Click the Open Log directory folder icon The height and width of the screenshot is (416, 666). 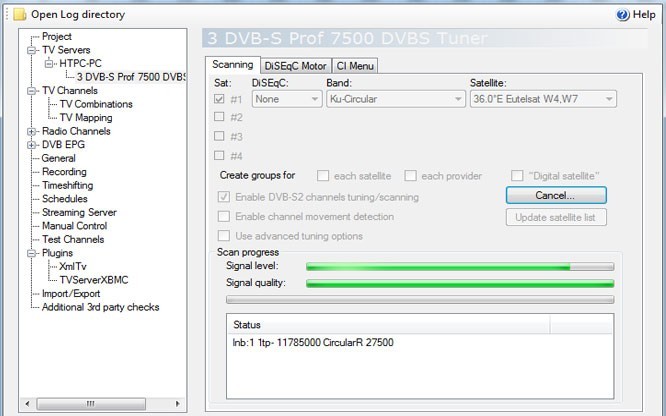click(x=19, y=14)
